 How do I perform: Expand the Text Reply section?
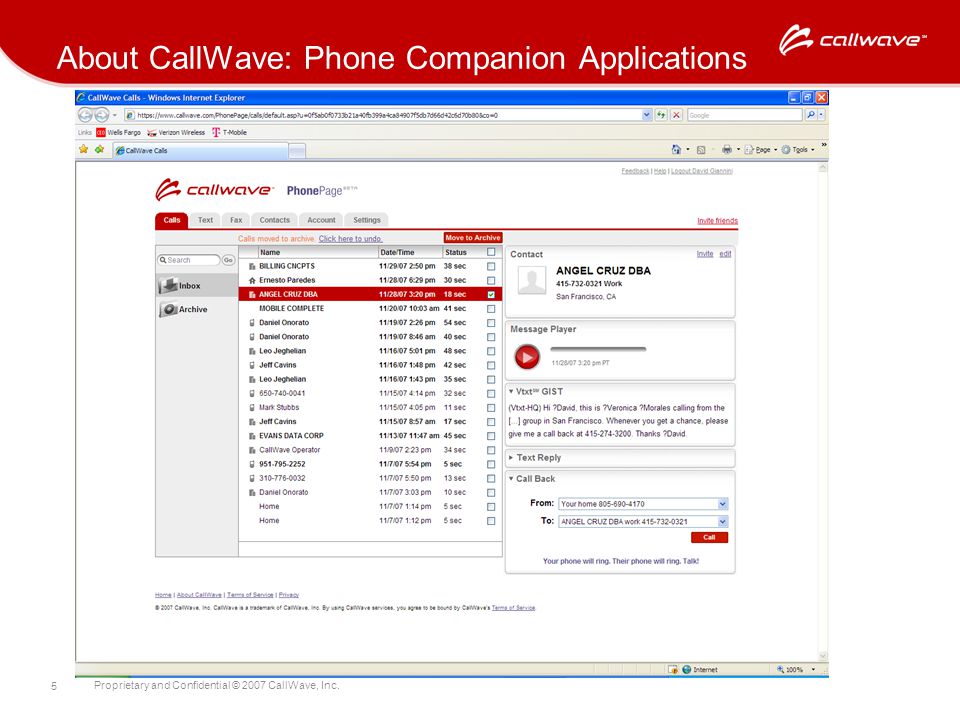pos(511,457)
